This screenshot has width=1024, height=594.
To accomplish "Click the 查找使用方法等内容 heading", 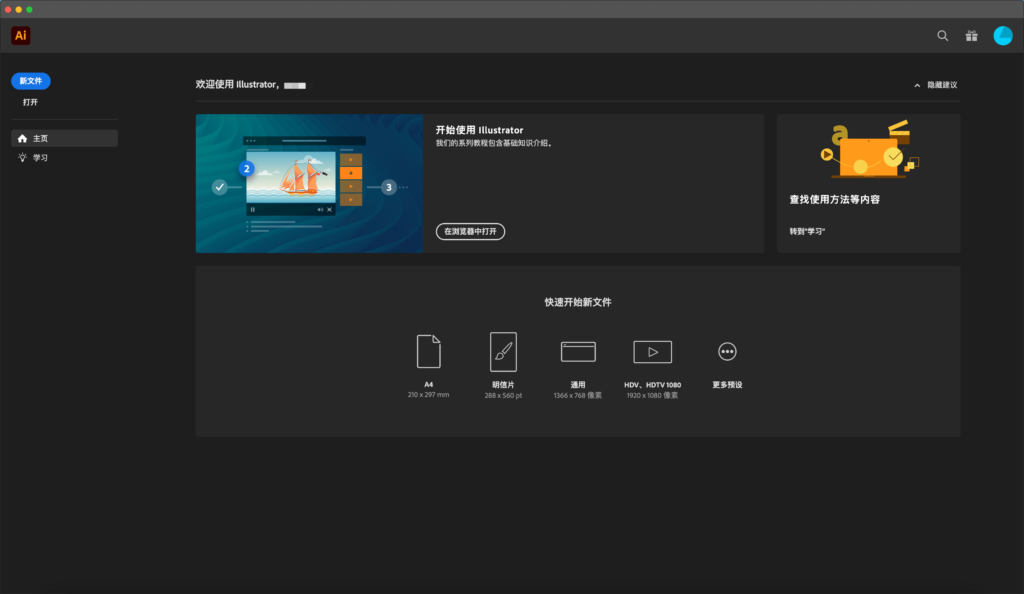I will [x=835, y=200].
